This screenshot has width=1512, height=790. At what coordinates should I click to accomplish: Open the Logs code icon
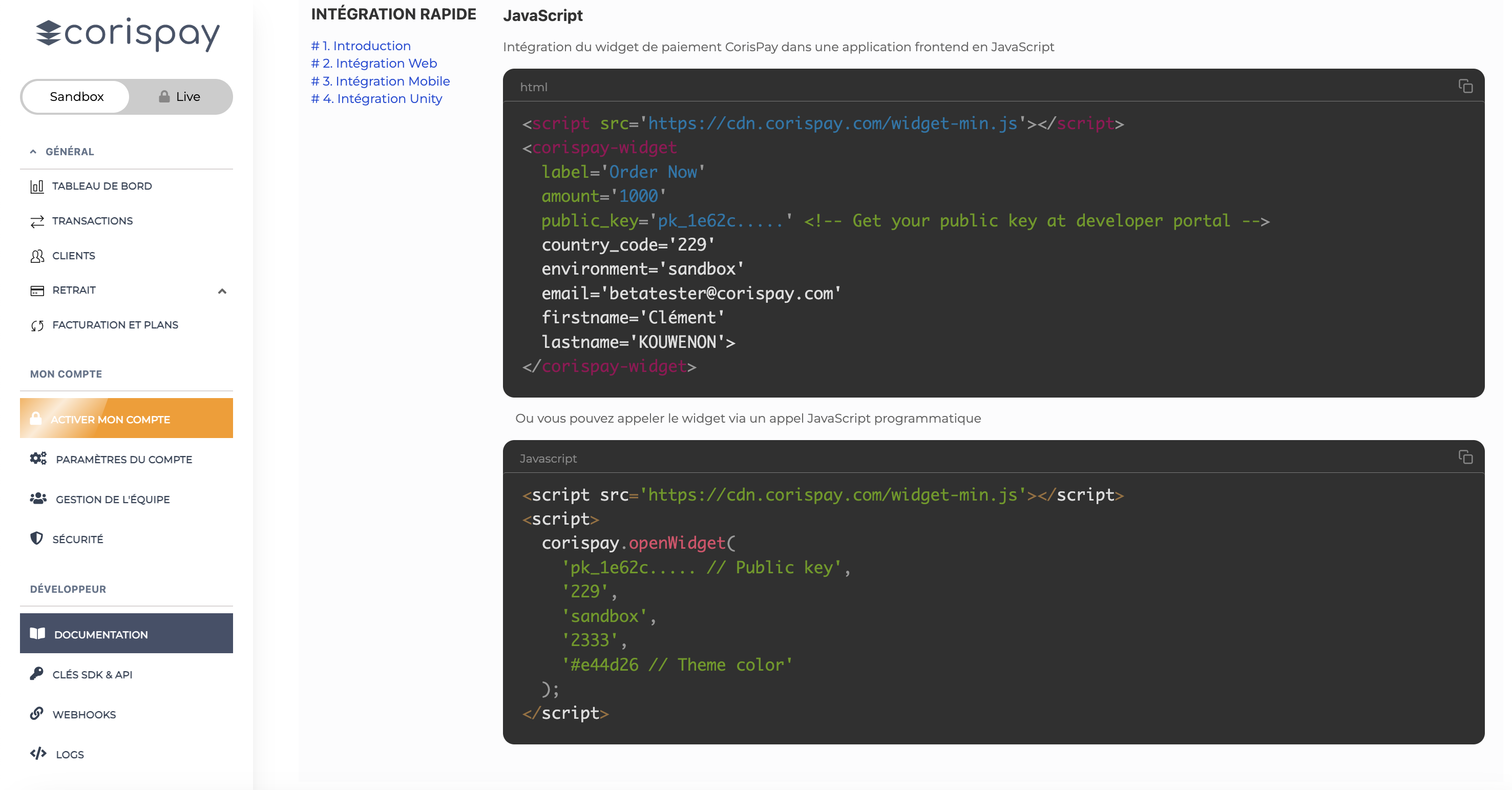(37, 754)
